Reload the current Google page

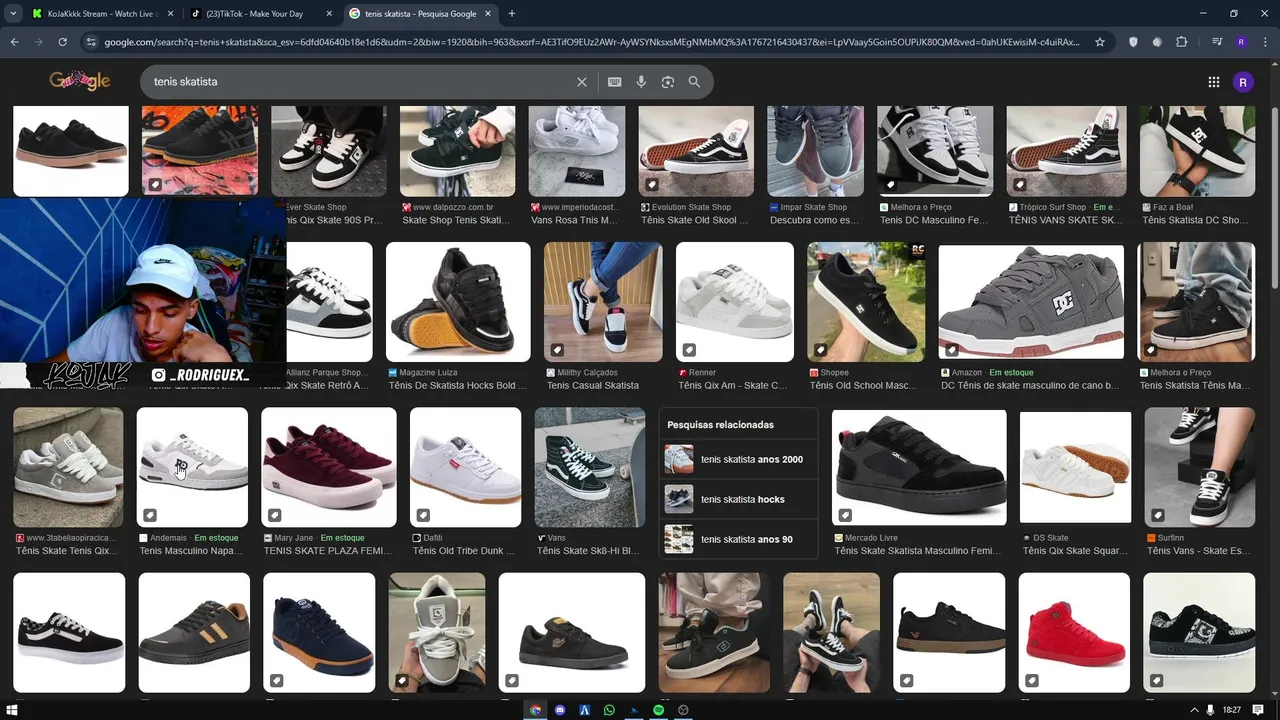pos(62,42)
